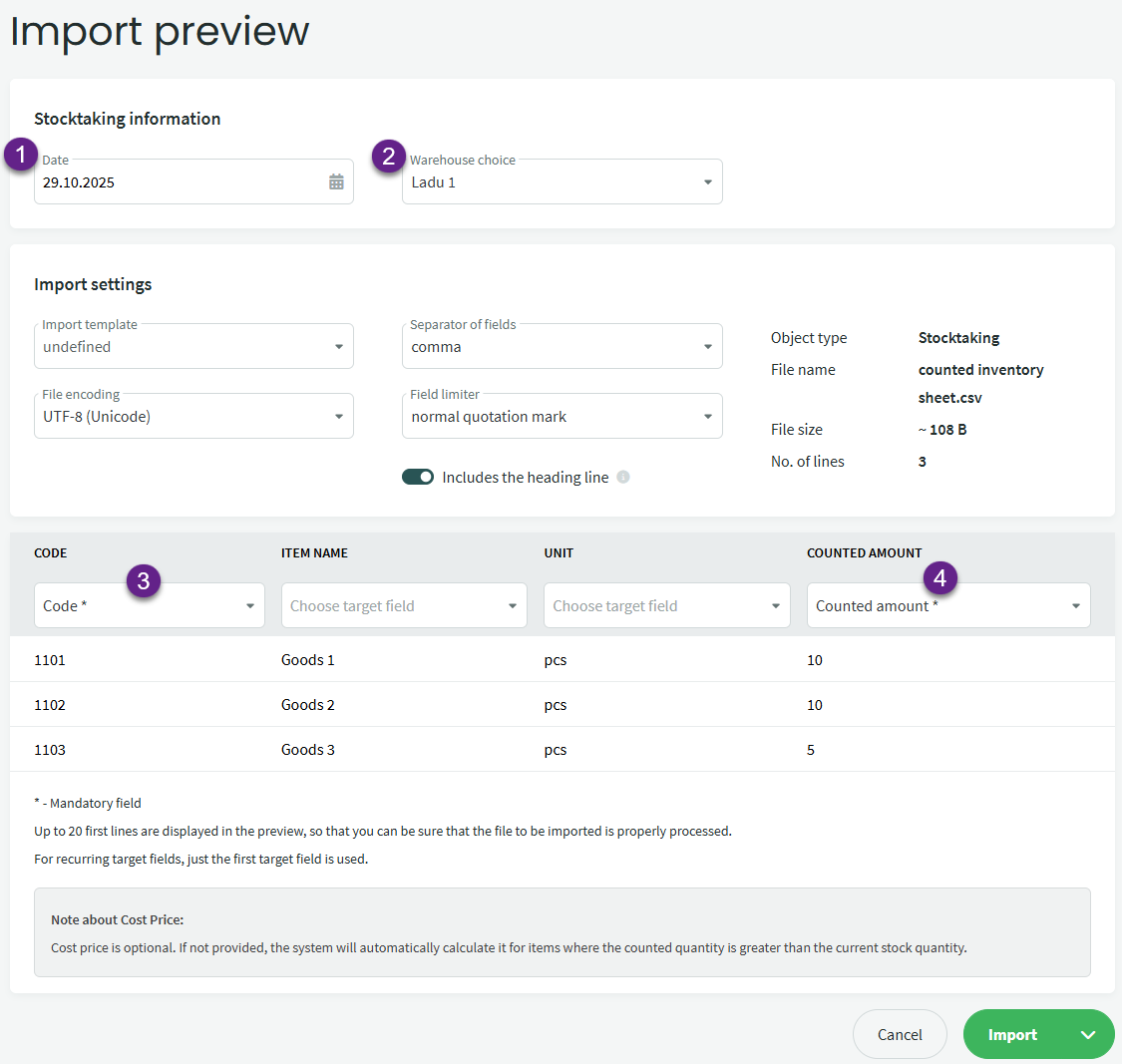Toggle the Includes the heading line switch
Viewport: 1122px width, 1064px height.
(x=418, y=477)
